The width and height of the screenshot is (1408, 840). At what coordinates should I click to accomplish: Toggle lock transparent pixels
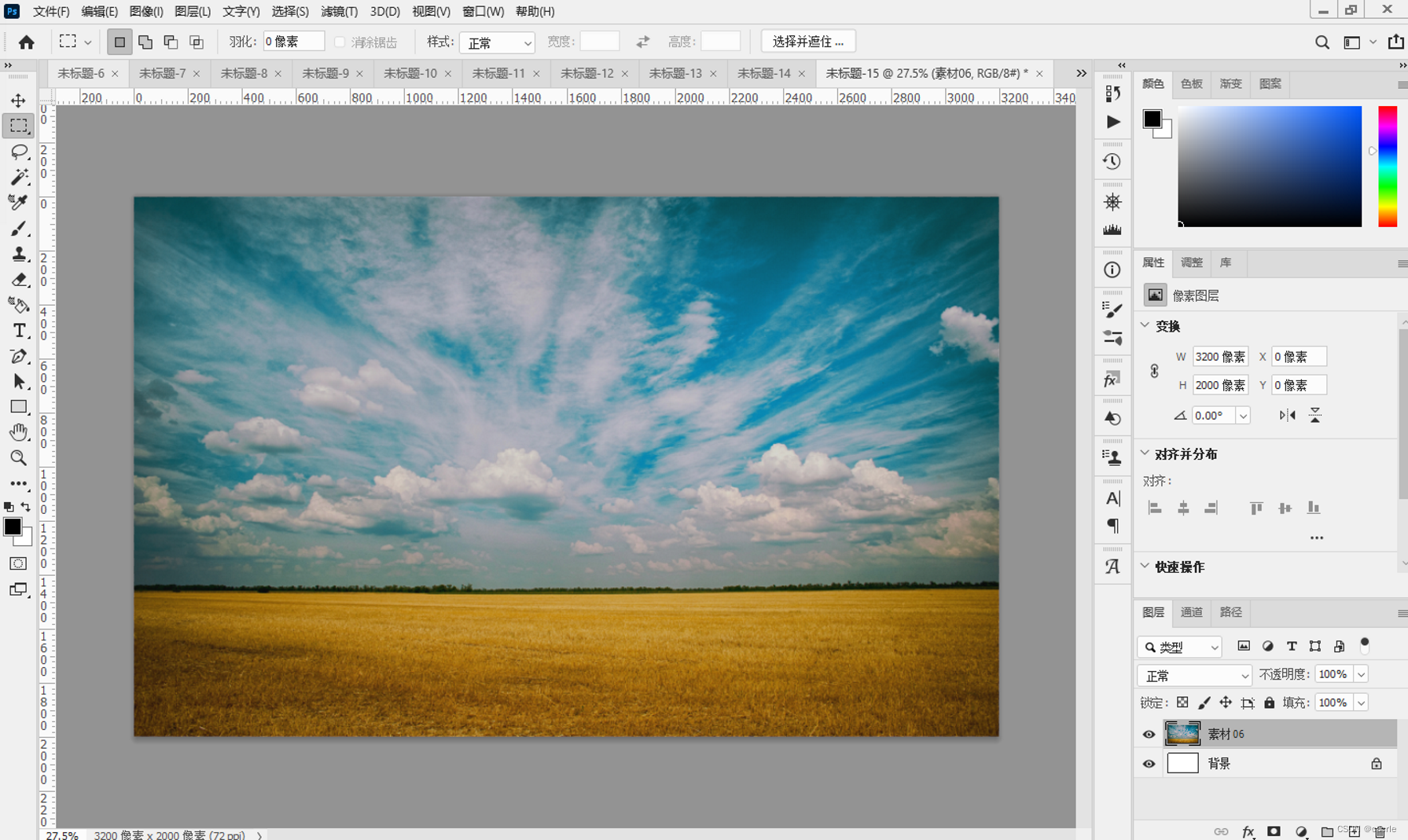pyautogui.click(x=1182, y=702)
